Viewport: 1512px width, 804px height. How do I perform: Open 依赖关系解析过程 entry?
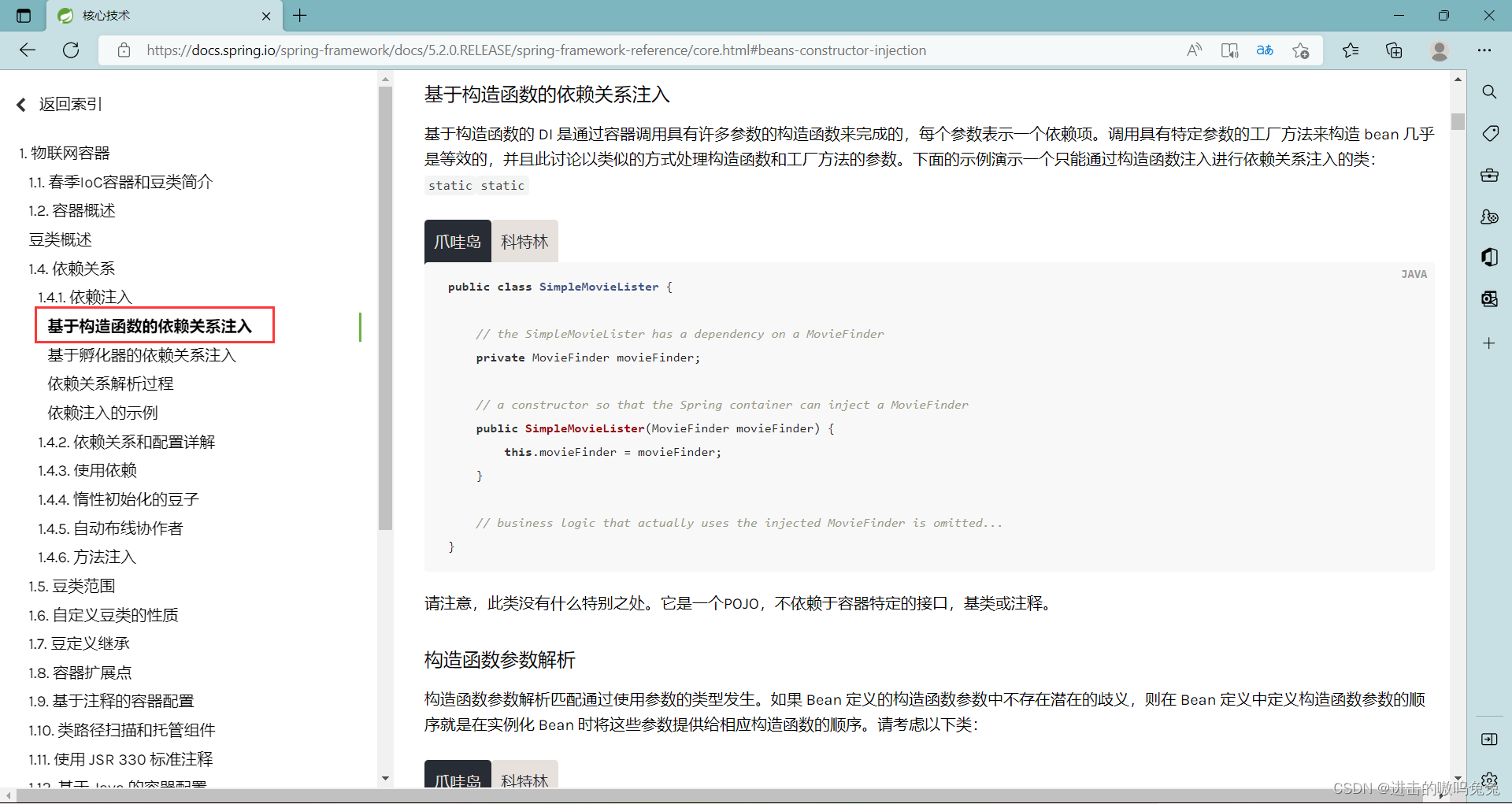click(110, 383)
